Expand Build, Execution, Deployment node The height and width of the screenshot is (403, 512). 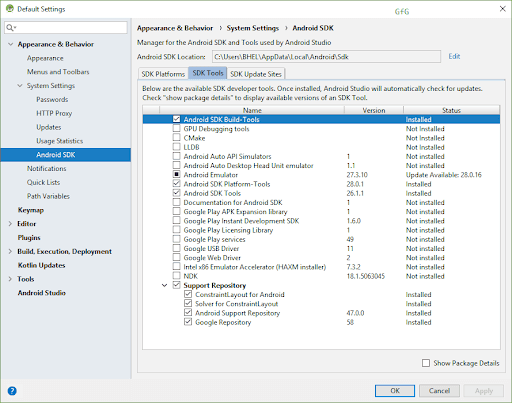[x=10, y=251]
